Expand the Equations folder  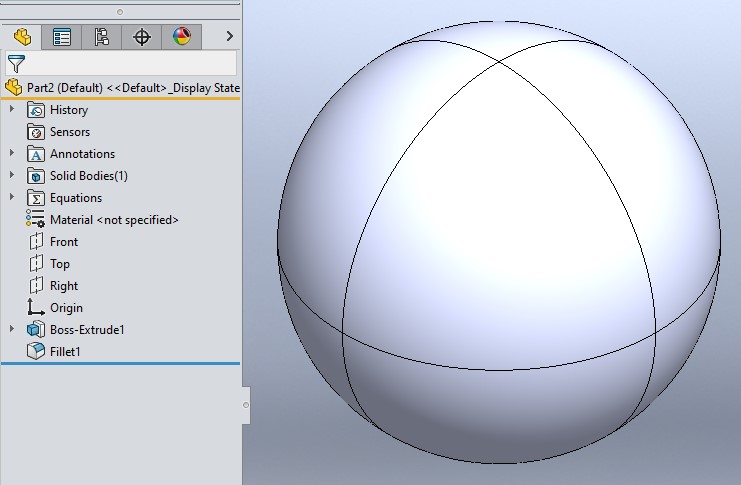pos(12,197)
